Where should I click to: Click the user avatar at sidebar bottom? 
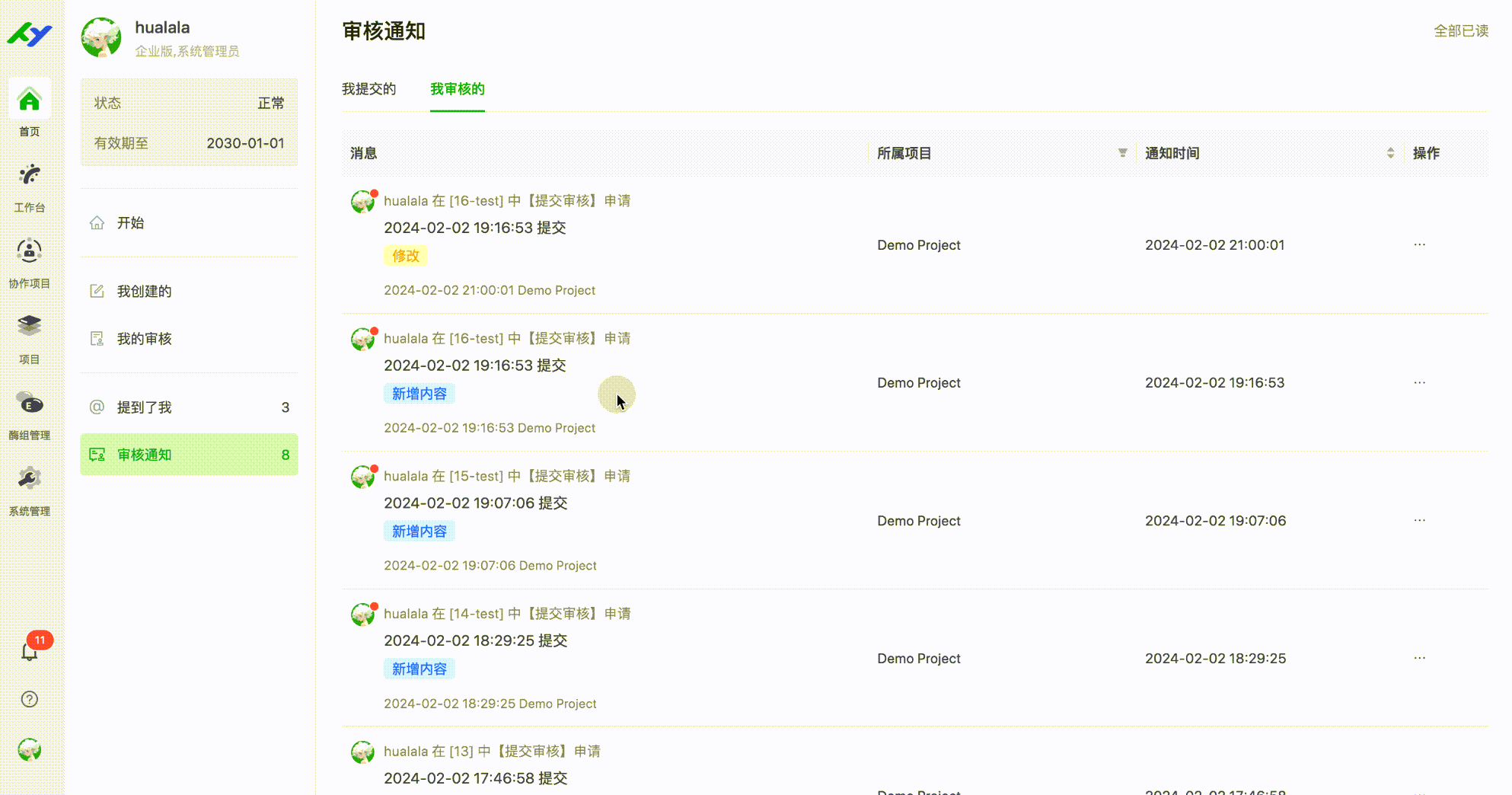tap(30, 750)
